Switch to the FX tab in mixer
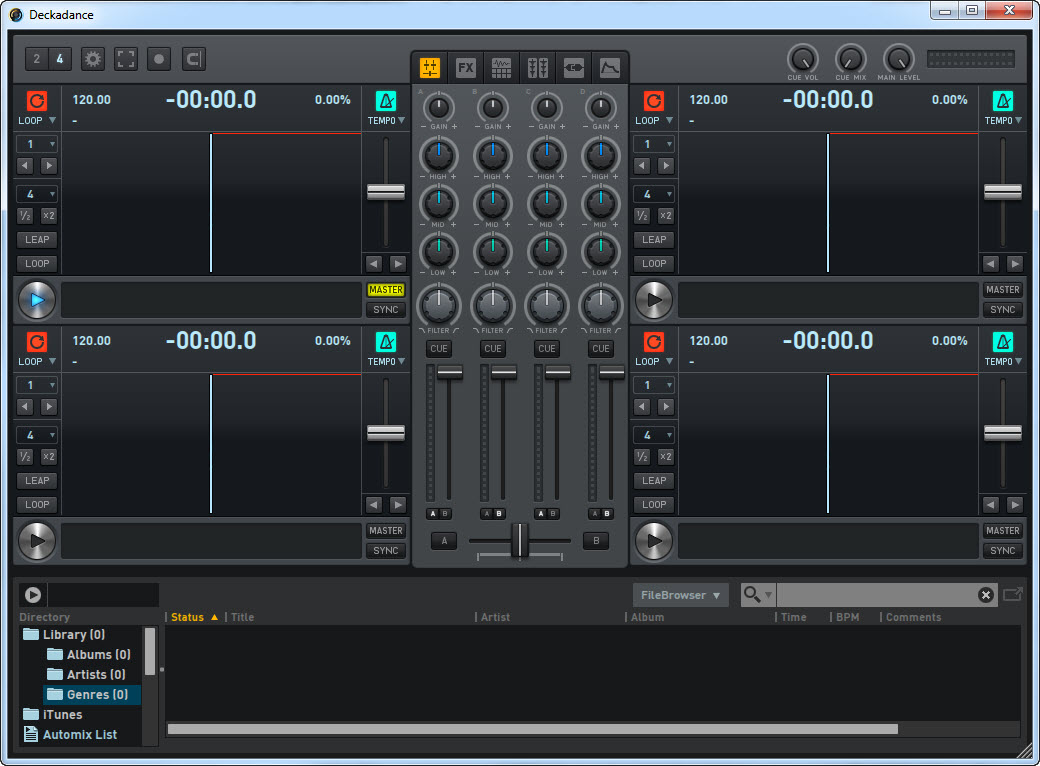1040x766 pixels. (465, 68)
